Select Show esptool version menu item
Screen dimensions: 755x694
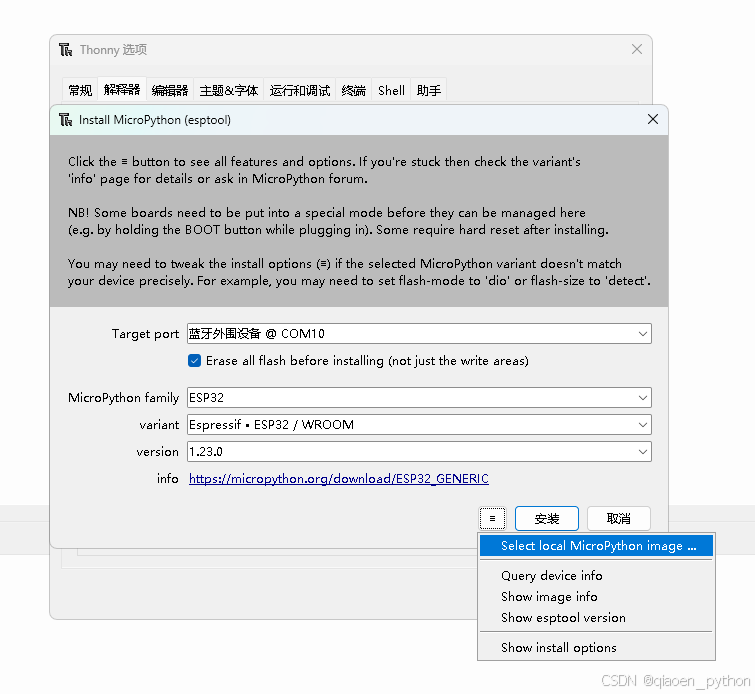[x=596, y=617]
